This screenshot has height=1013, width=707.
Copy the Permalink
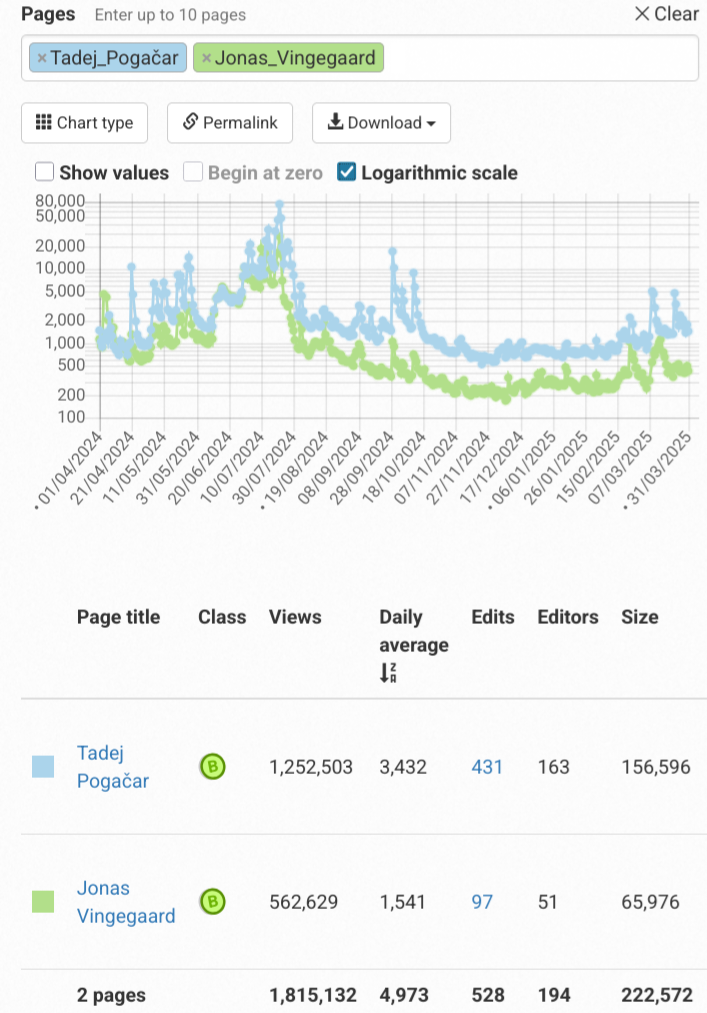point(230,123)
